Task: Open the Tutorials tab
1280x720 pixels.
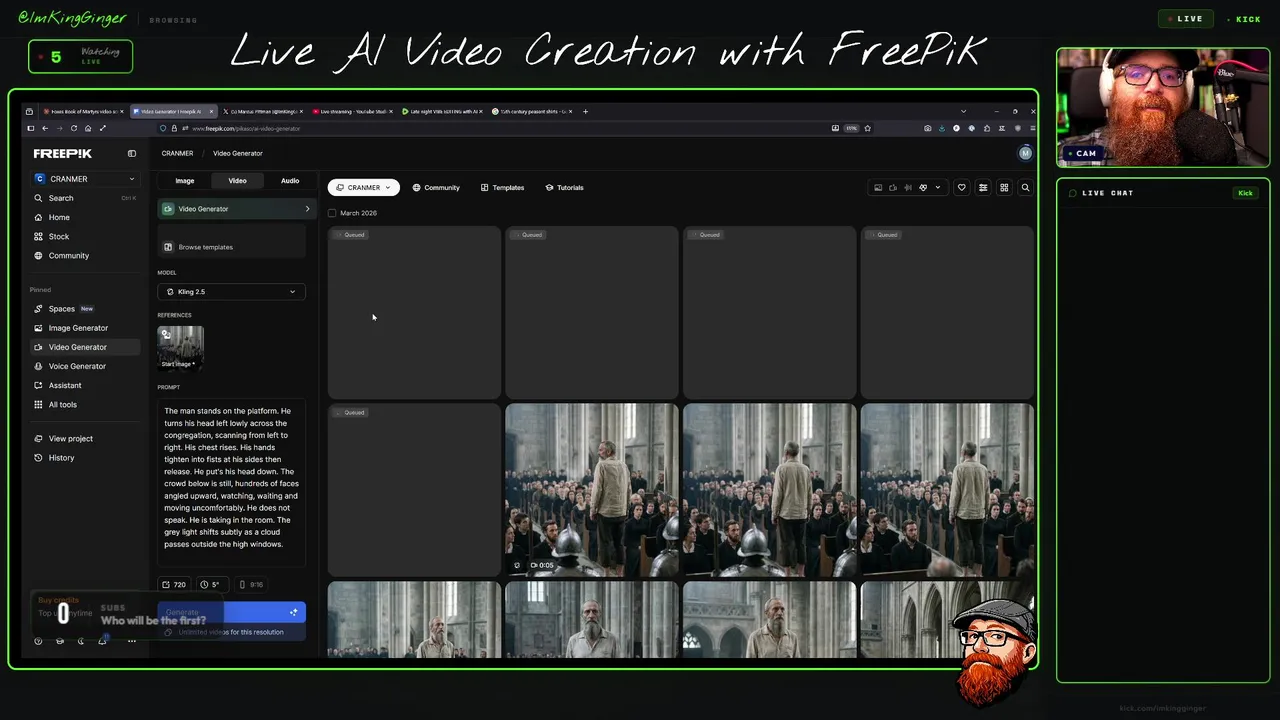Action: point(564,187)
